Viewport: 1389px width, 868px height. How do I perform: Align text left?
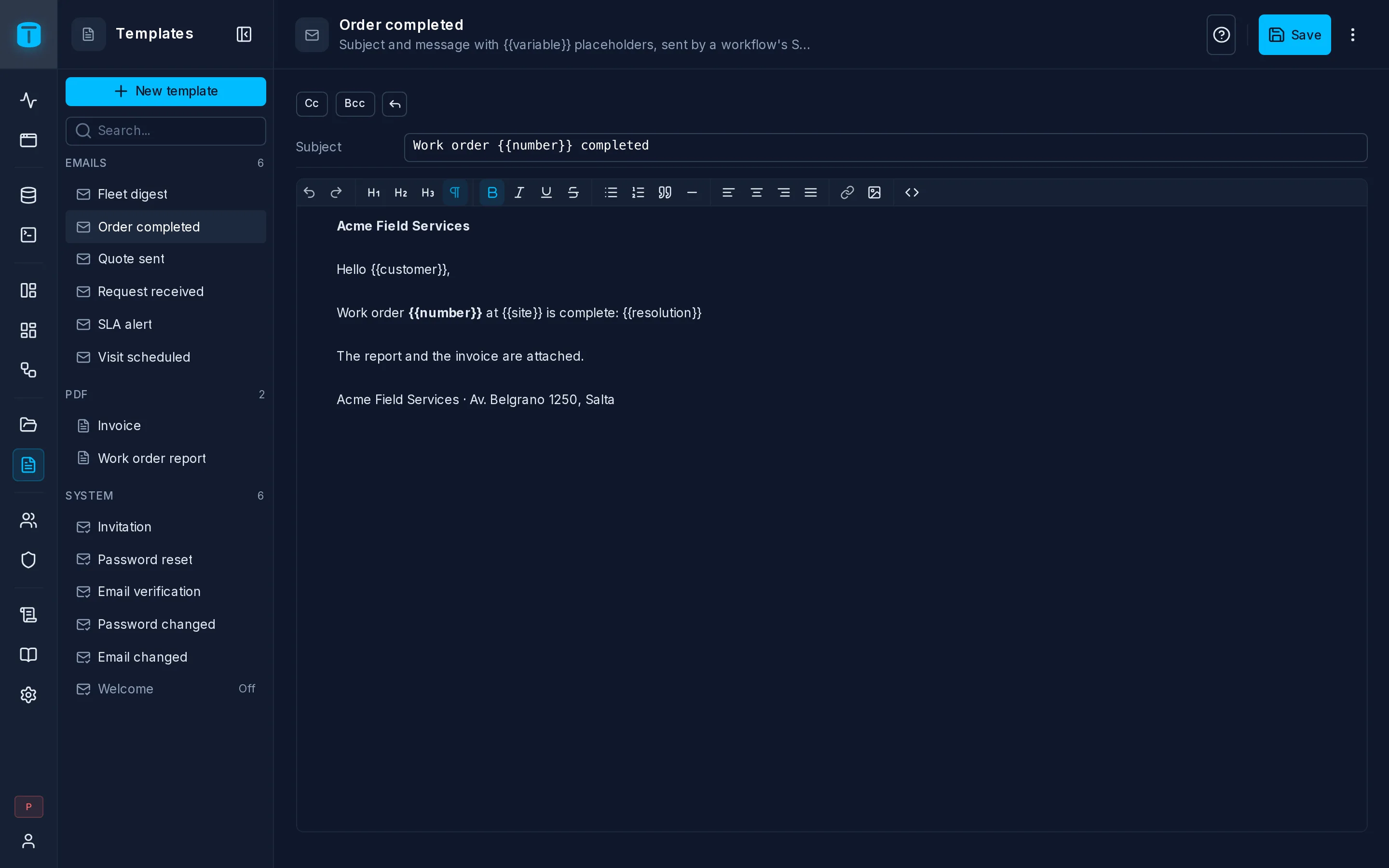tap(728, 192)
